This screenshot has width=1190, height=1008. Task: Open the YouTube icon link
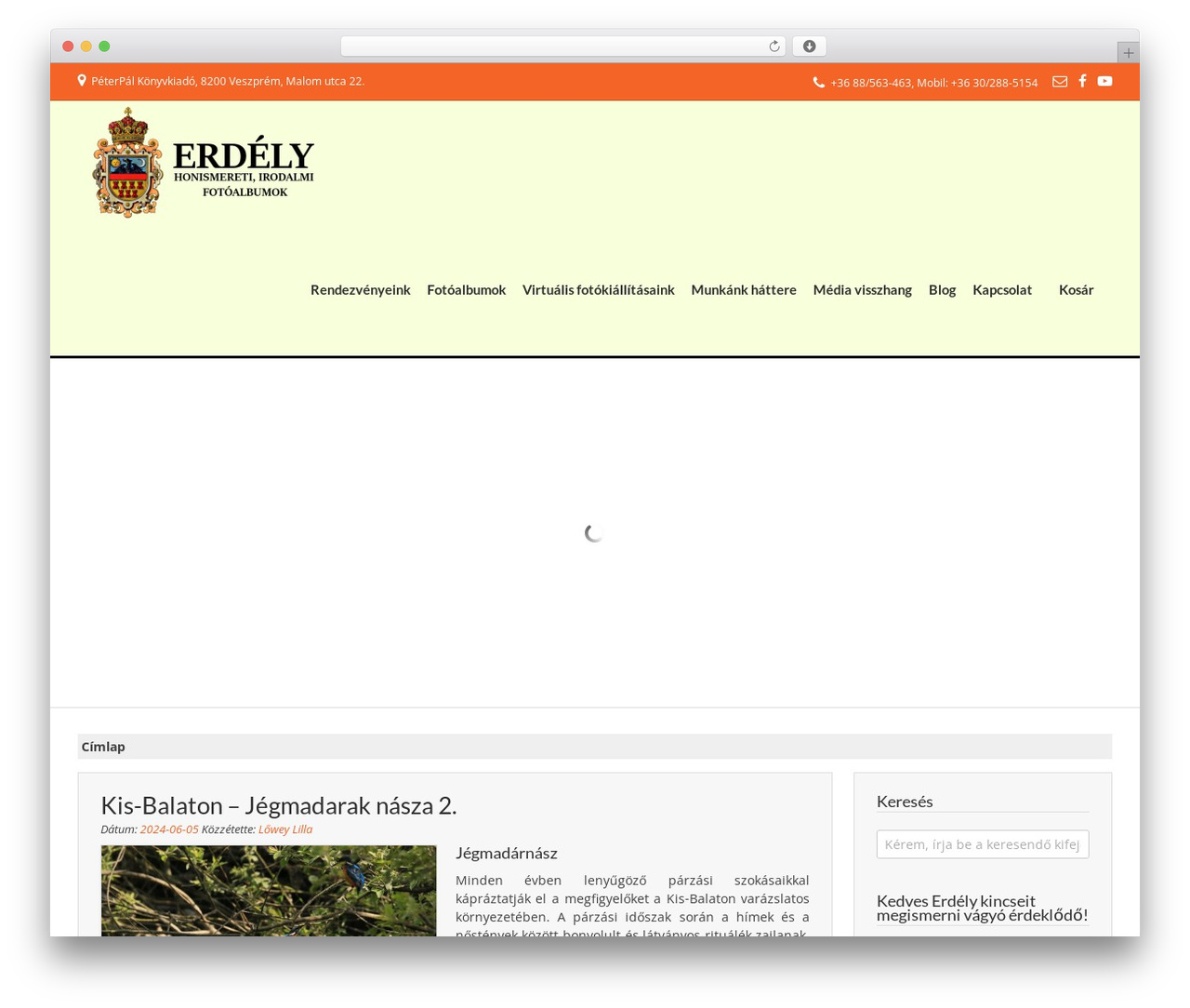click(1104, 81)
